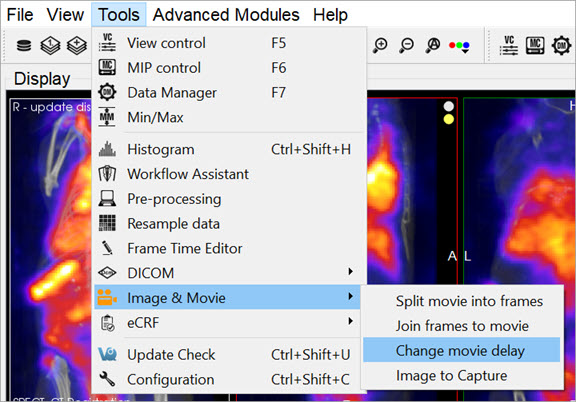The image size is (576, 402).
Task: Open Data Manager gear icon in toolbar
Action: tap(561, 46)
